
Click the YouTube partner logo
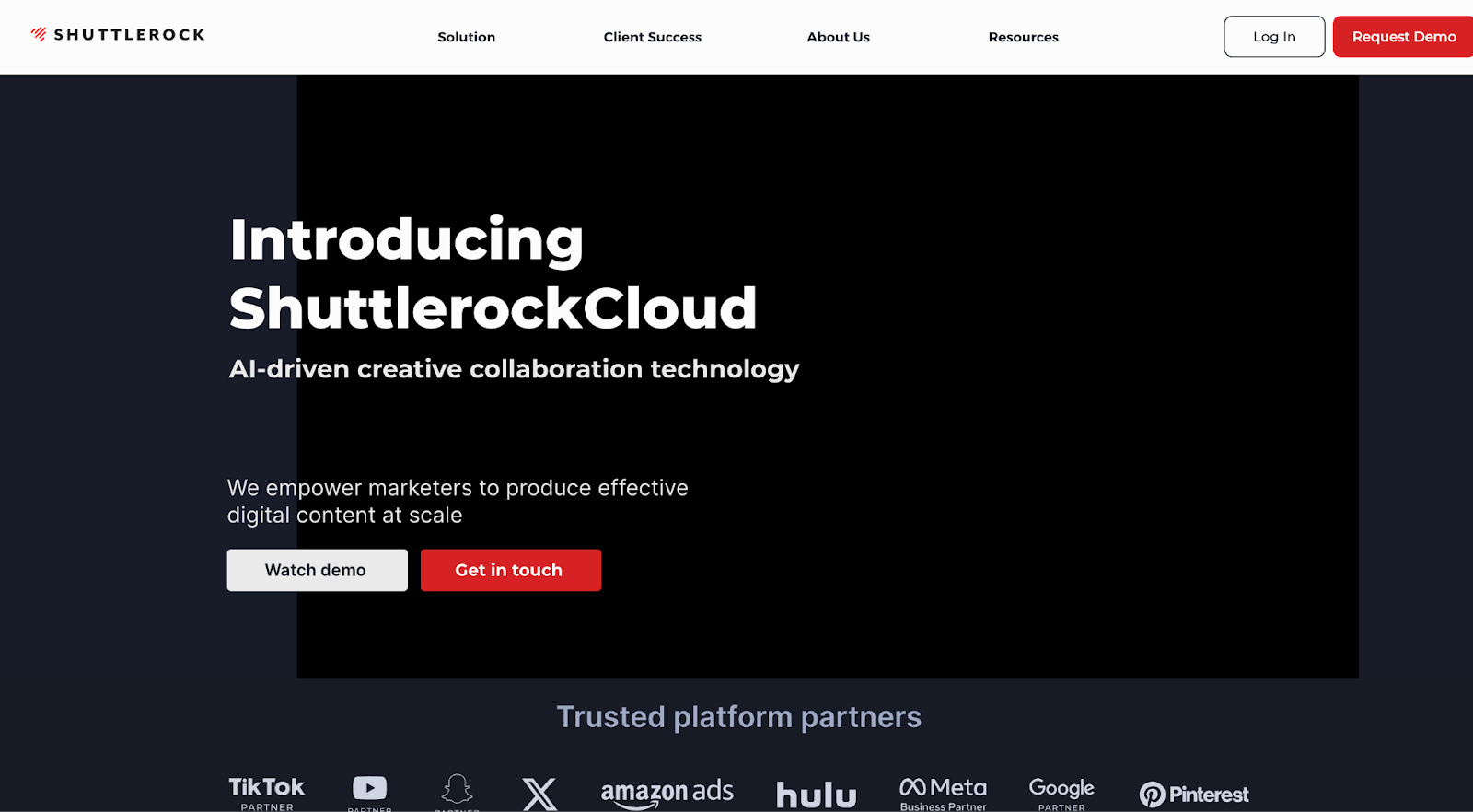[369, 793]
